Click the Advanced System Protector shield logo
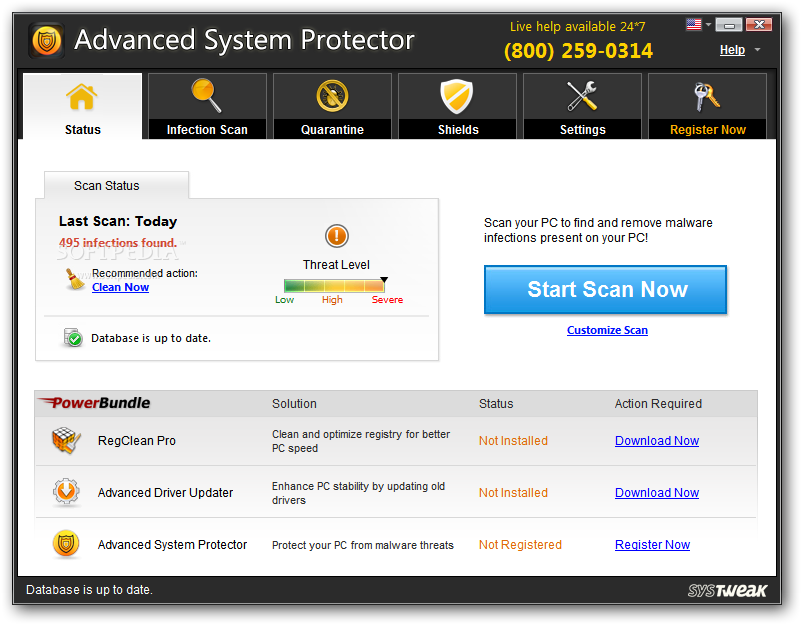 click(47, 40)
